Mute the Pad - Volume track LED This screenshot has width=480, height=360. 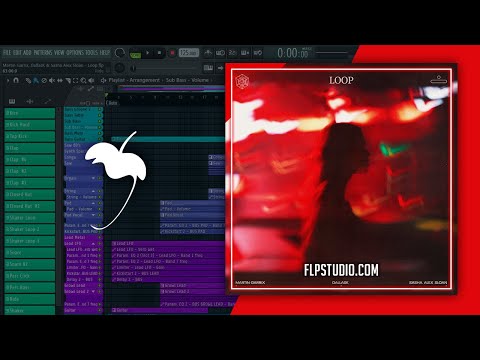pyautogui.click(x=100, y=209)
